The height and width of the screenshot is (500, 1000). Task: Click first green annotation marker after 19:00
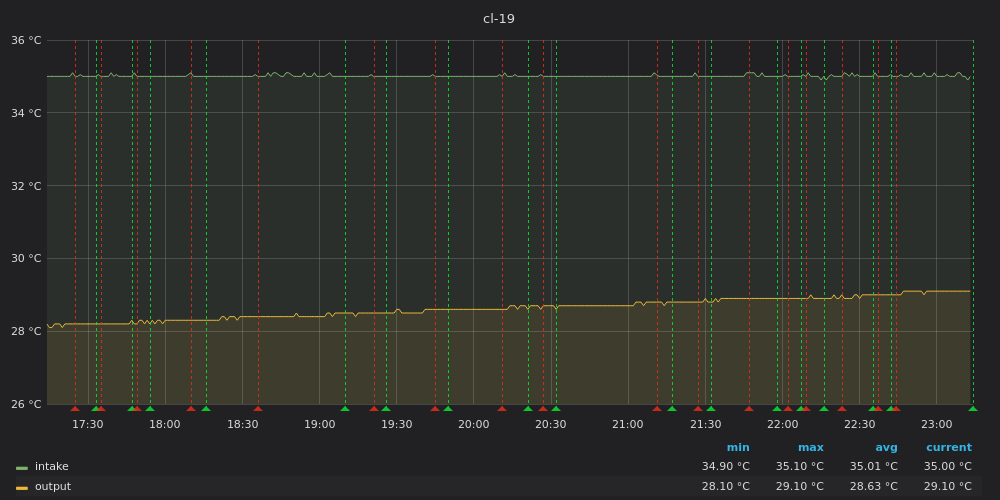click(345, 408)
